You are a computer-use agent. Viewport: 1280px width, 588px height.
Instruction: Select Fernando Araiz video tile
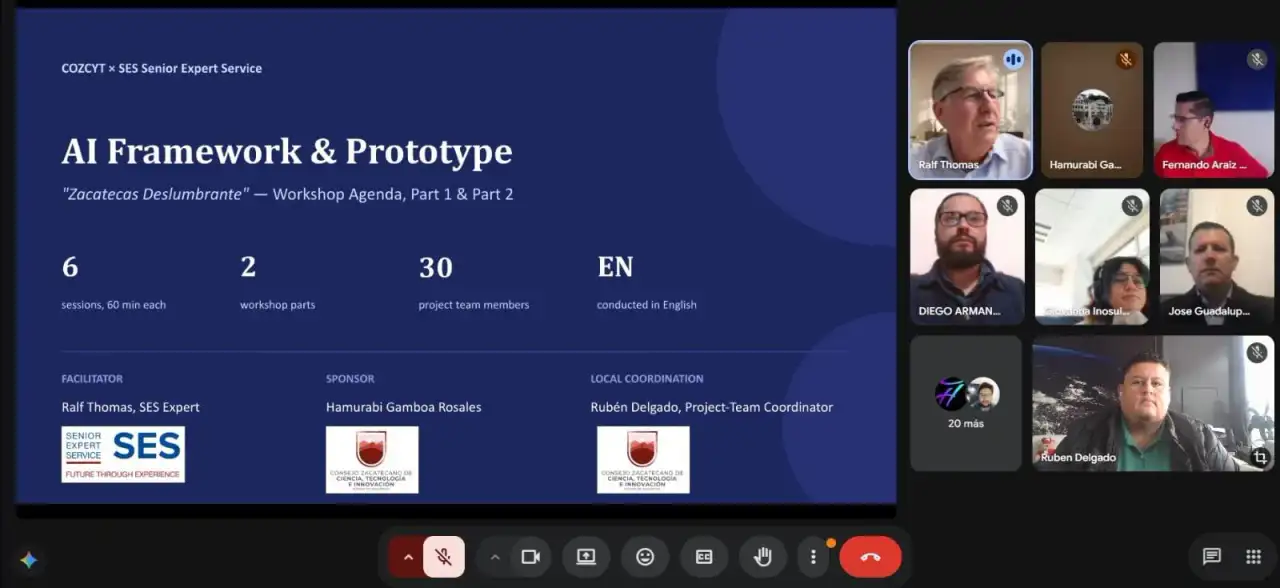1214,110
